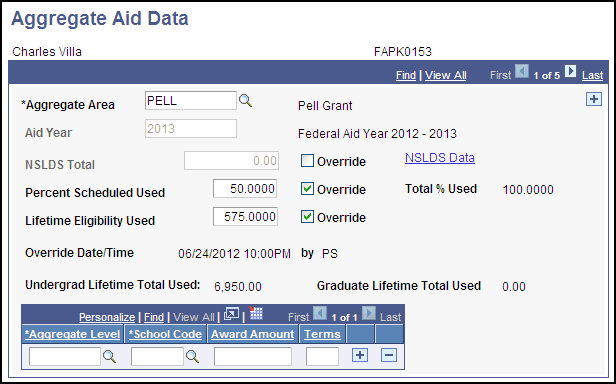Uncheck Lifetime Eligibility Used Override

[307, 217]
